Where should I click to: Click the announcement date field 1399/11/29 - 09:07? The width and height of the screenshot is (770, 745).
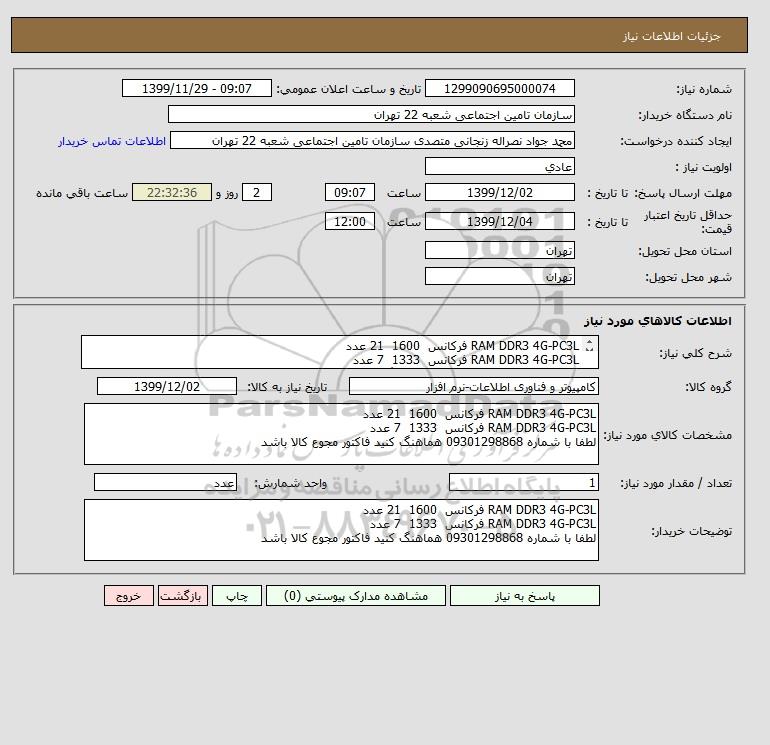pyautogui.click(x=196, y=88)
